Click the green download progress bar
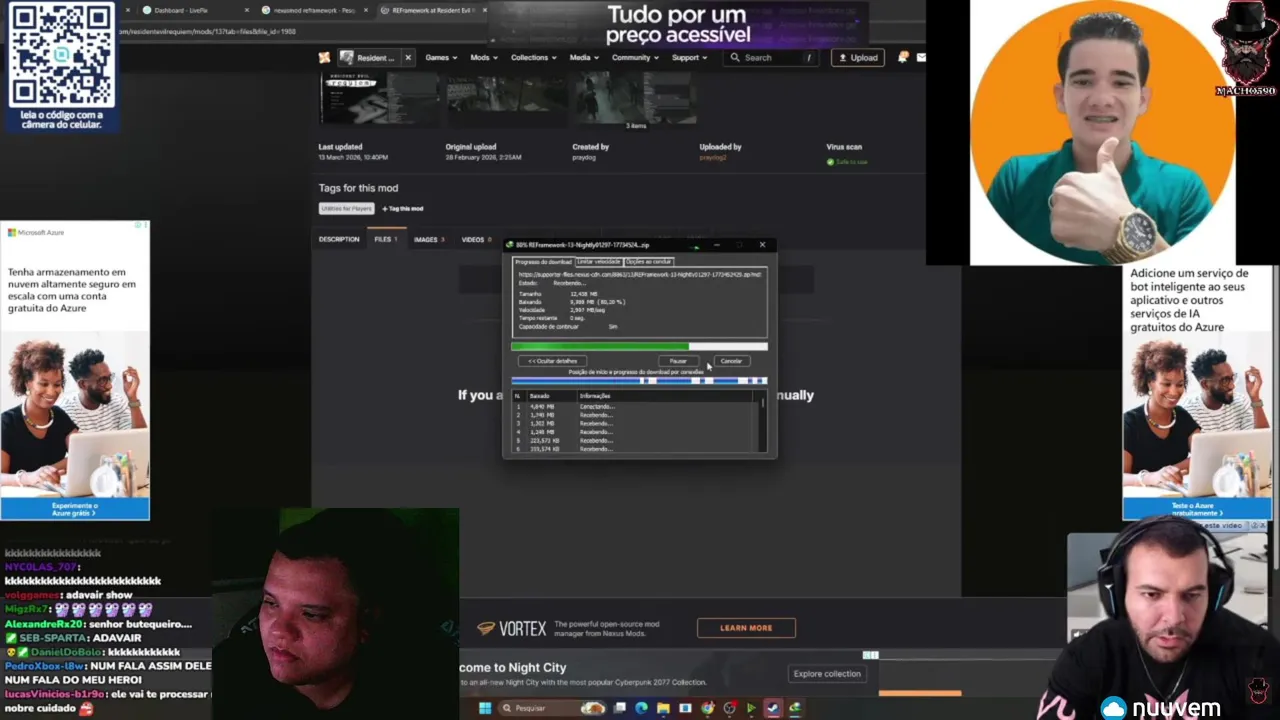The image size is (1280, 720). (639, 347)
